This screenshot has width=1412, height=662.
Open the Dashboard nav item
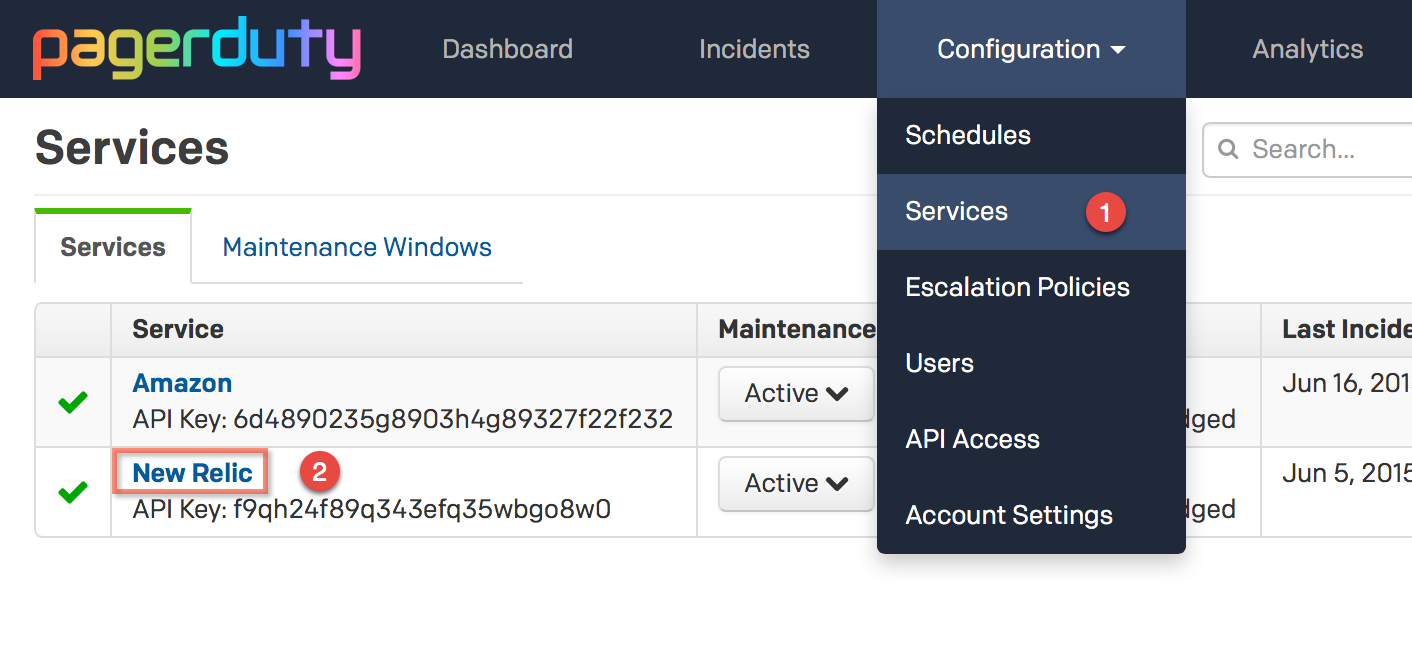[x=508, y=49]
